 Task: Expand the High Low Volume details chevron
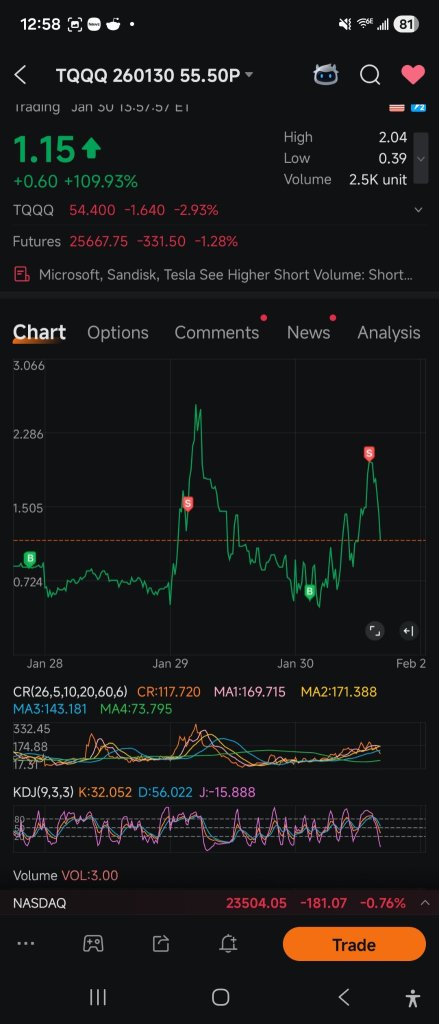(421, 158)
